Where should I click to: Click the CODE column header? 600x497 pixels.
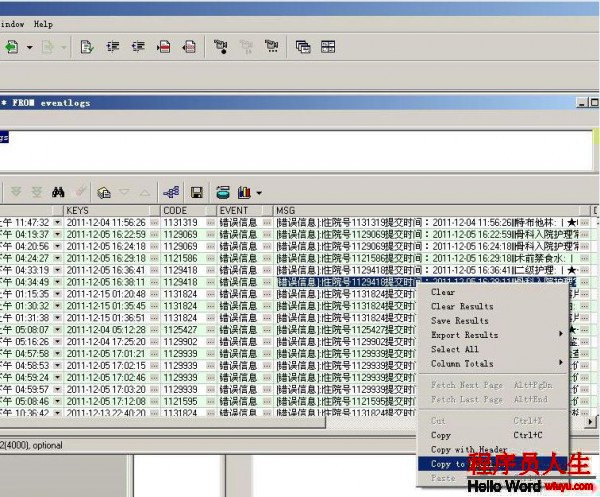tap(184, 210)
